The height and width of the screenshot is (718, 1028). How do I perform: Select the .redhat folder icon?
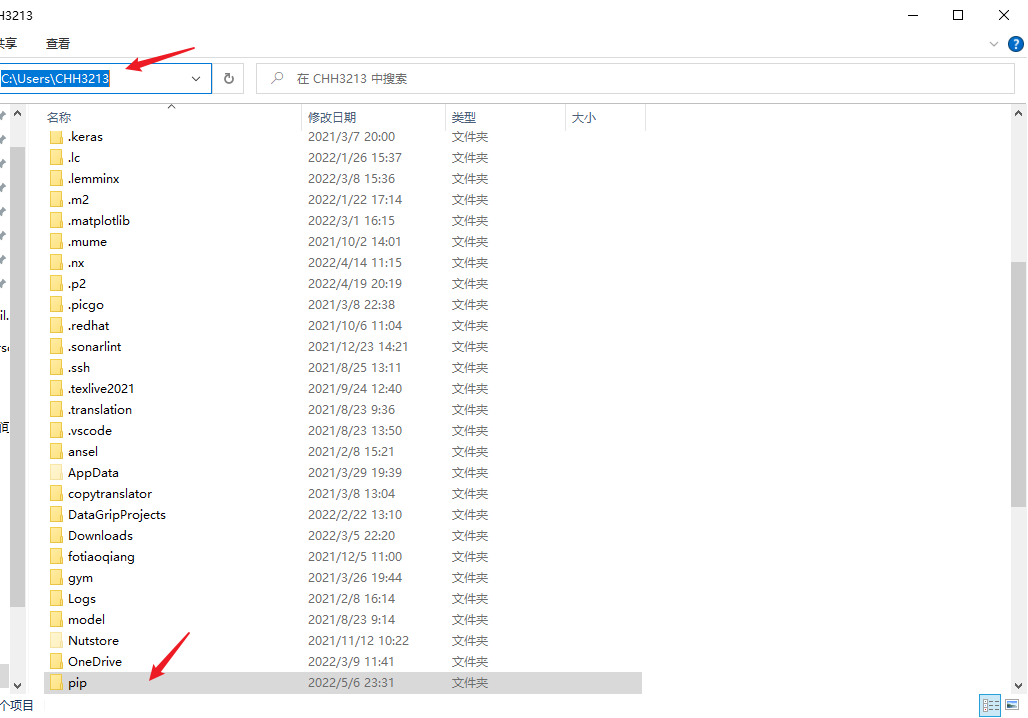coord(57,326)
